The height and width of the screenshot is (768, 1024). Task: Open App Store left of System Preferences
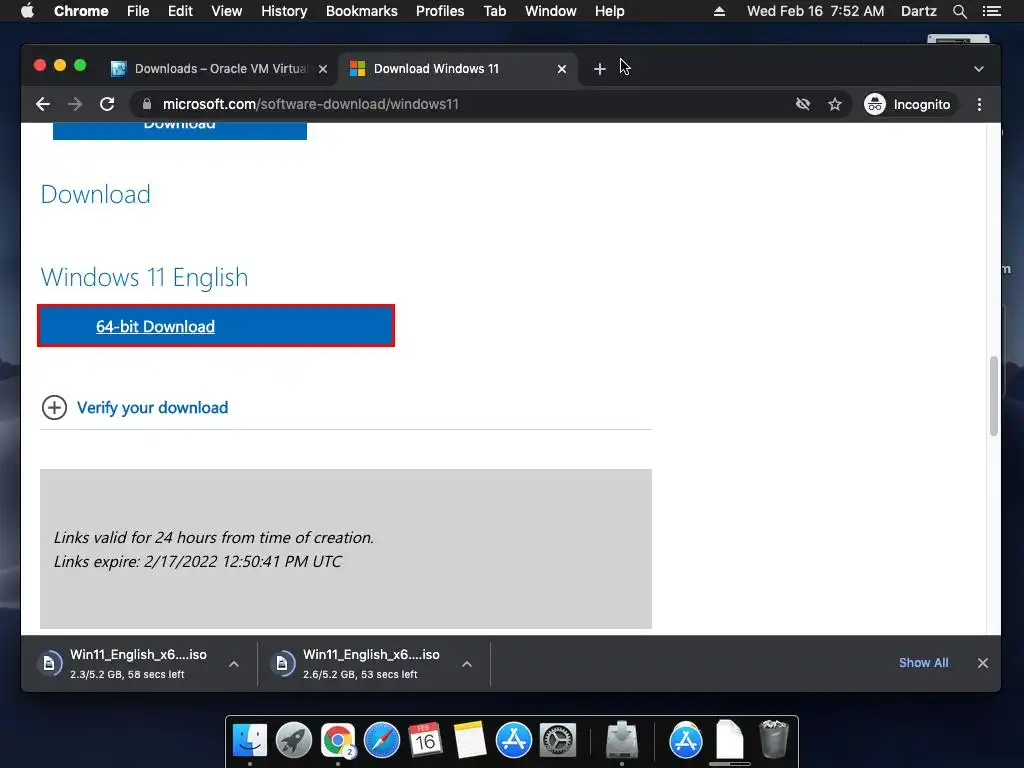(x=513, y=740)
